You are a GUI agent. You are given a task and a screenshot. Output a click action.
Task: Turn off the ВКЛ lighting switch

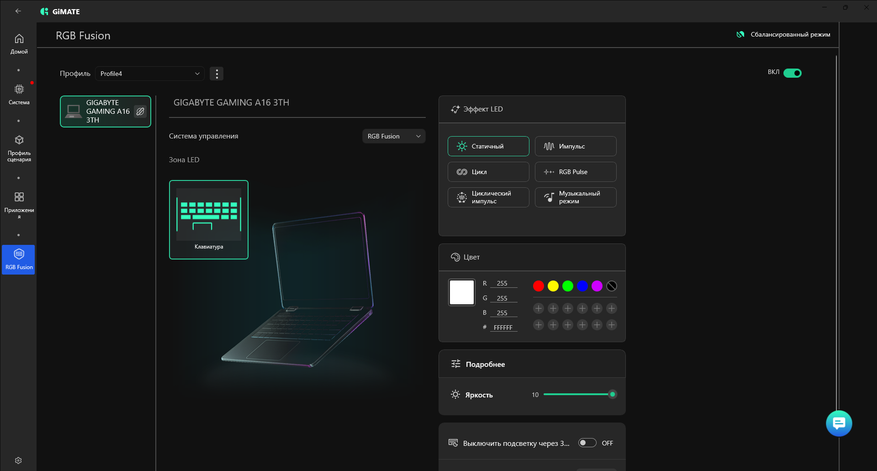(792, 73)
